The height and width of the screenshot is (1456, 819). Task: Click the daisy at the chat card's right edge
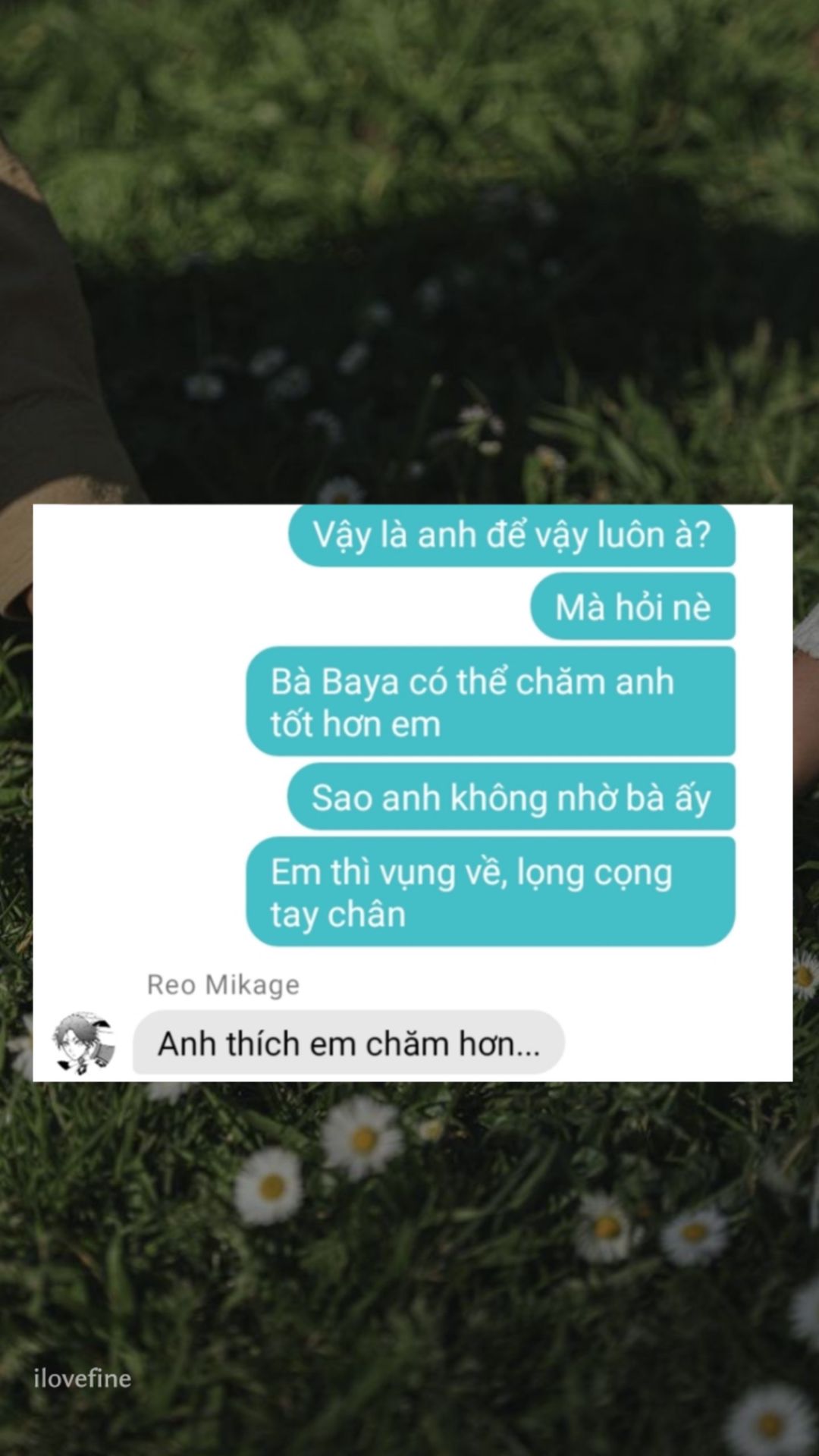[x=805, y=974]
